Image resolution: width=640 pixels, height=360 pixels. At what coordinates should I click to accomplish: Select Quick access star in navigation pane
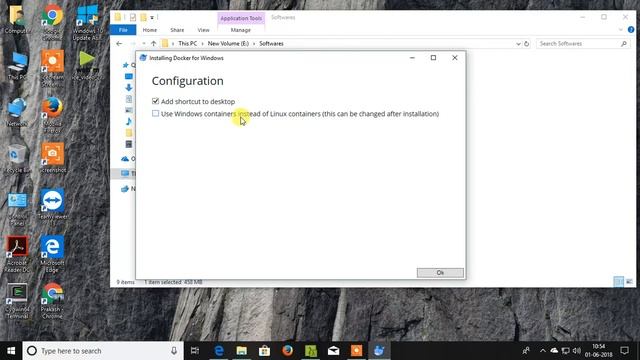click(x=126, y=65)
